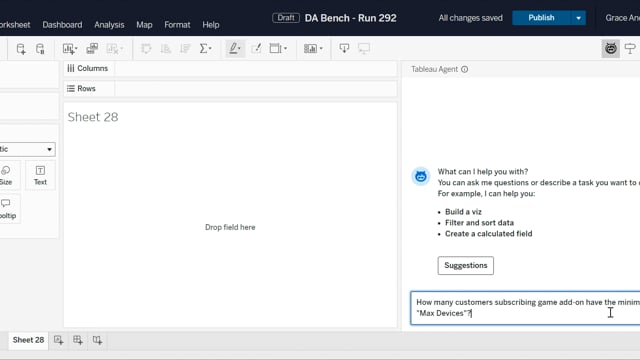
Task: Expand the Totals sigma dropdown
Action: (205, 49)
